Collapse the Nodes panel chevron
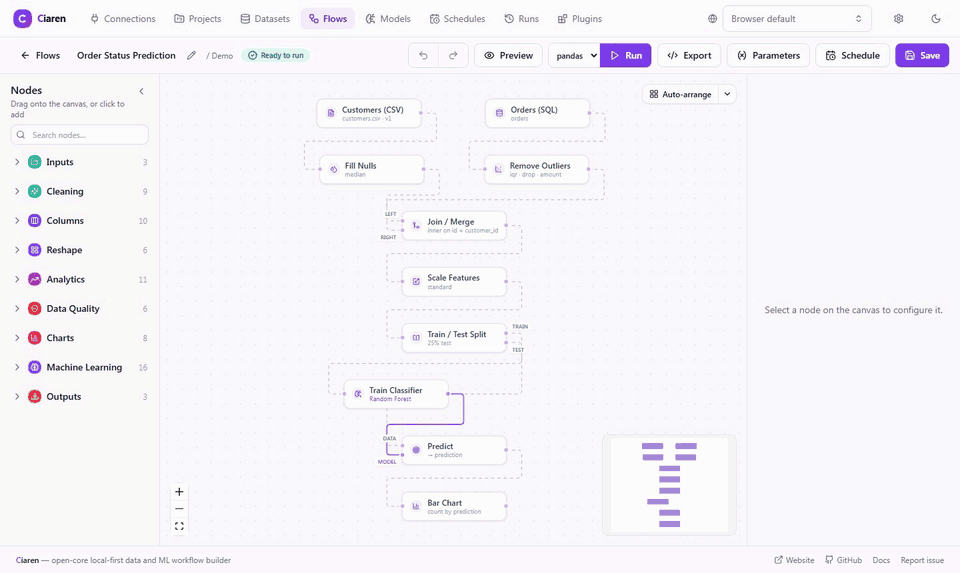960x573 pixels. click(x=141, y=91)
